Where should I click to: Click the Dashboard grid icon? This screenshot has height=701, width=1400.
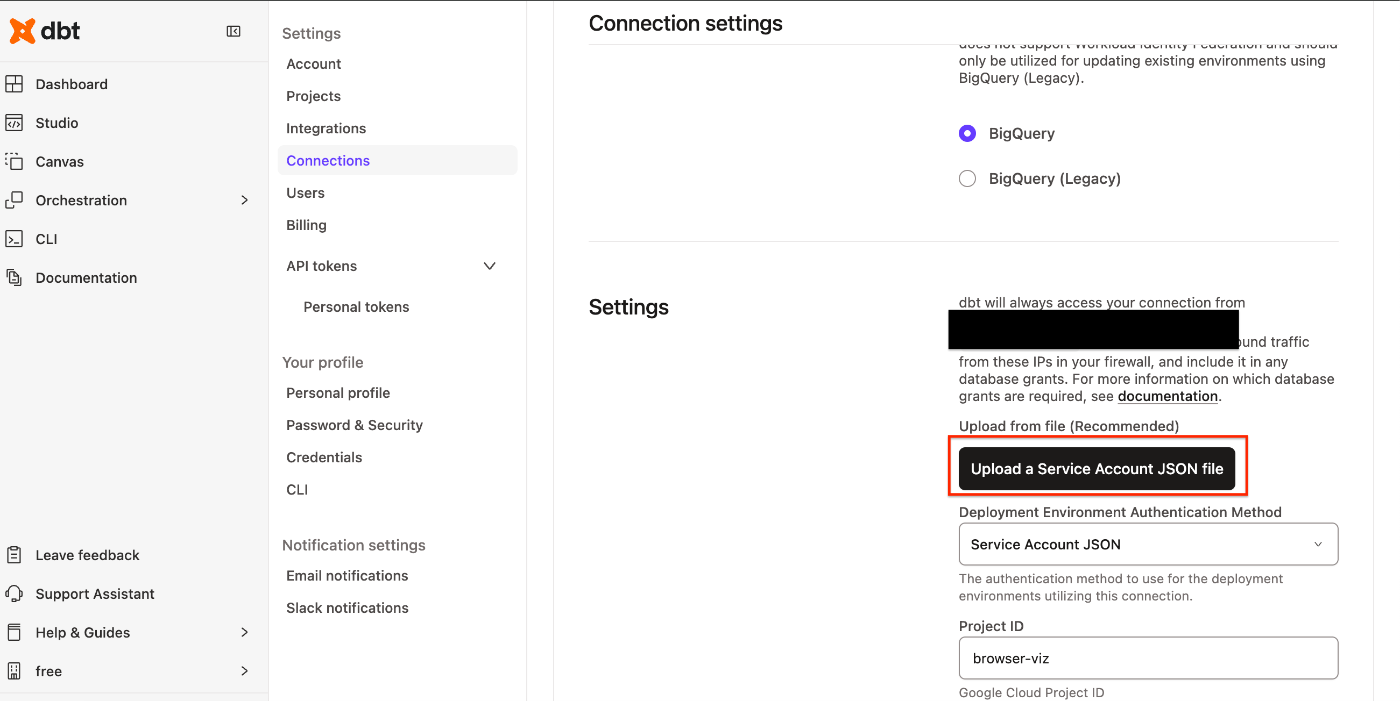[14, 84]
